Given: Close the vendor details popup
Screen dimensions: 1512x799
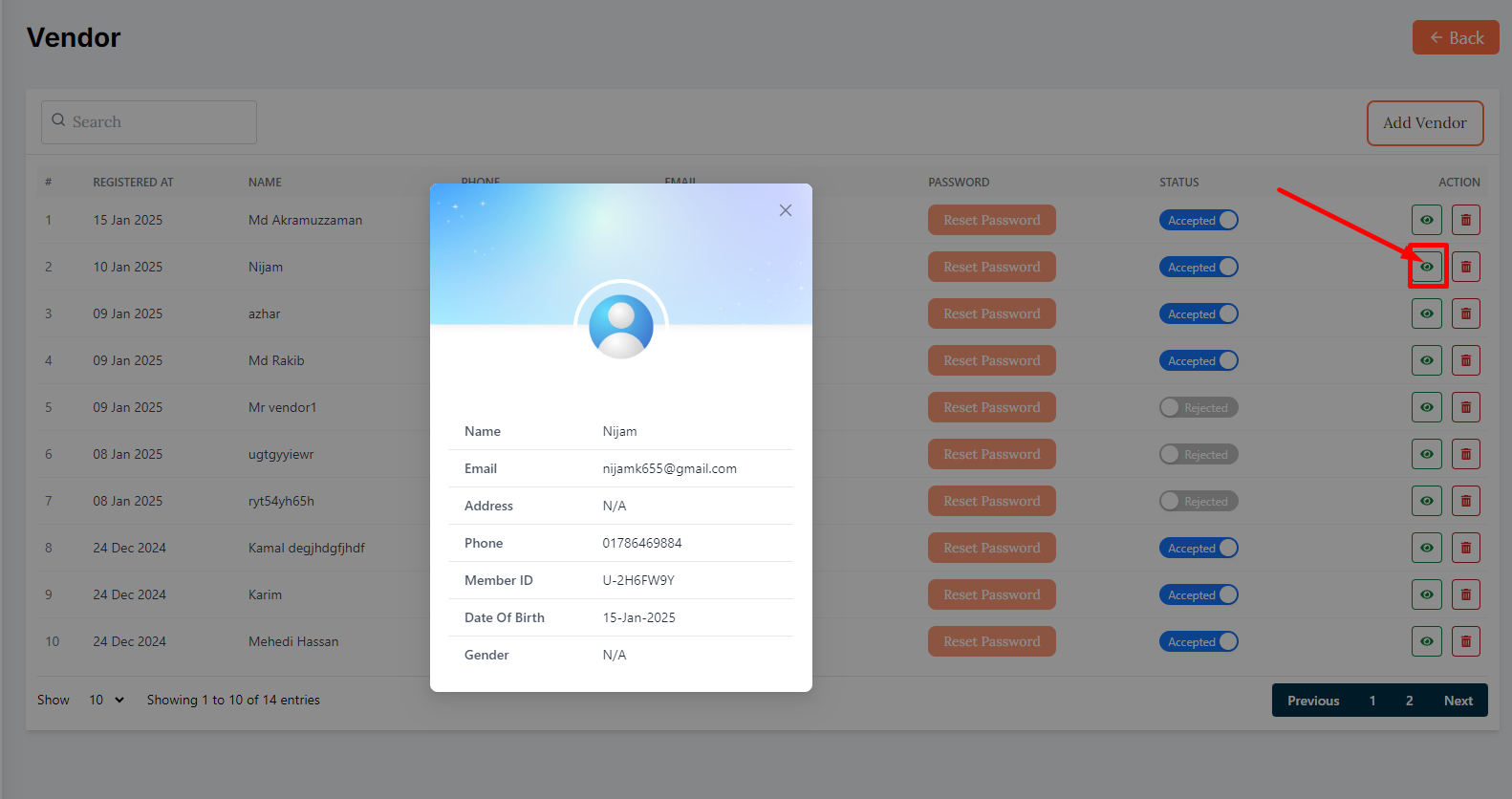Looking at the screenshot, I should 786,210.
